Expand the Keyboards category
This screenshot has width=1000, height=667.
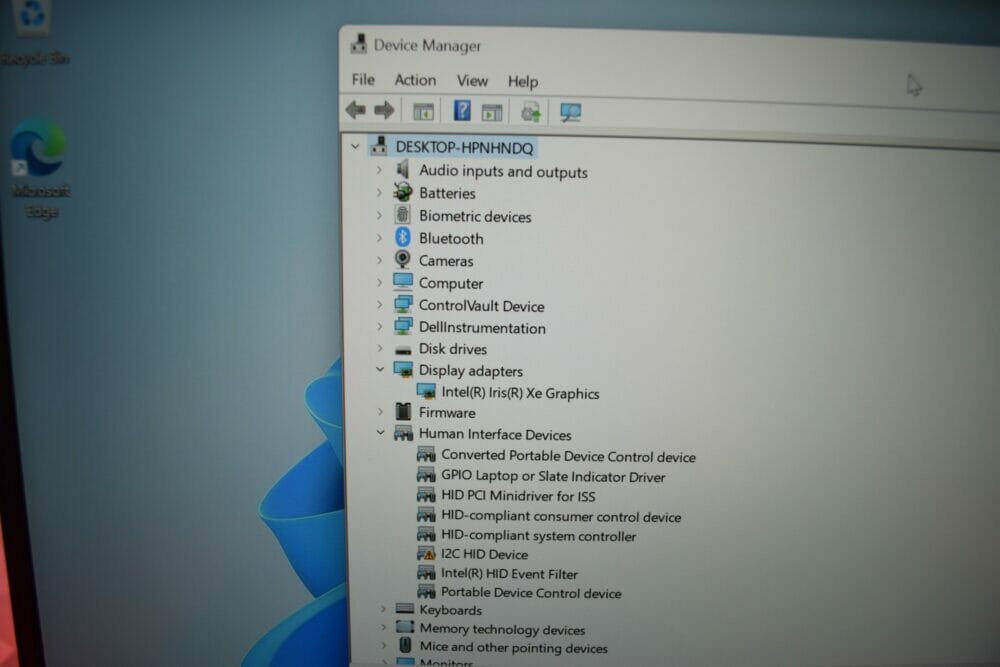coord(383,609)
